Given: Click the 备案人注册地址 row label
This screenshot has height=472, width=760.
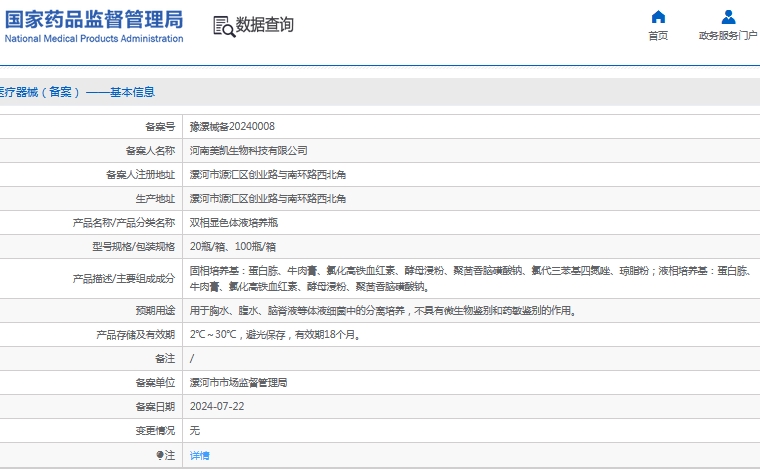Looking at the screenshot, I should [x=141, y=174].
